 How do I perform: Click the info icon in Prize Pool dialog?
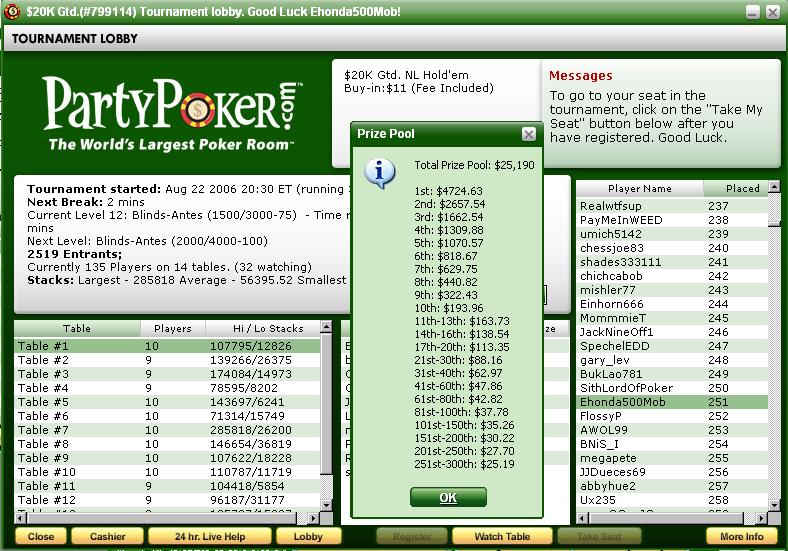pyautogui.click(x=380, y=173)
